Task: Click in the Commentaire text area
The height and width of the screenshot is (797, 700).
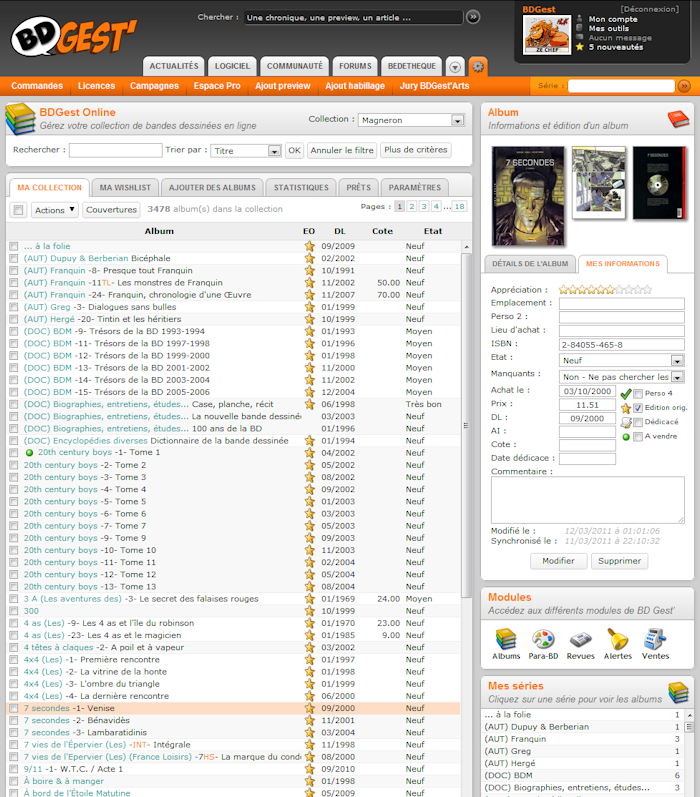Action: tap(588, 500)
